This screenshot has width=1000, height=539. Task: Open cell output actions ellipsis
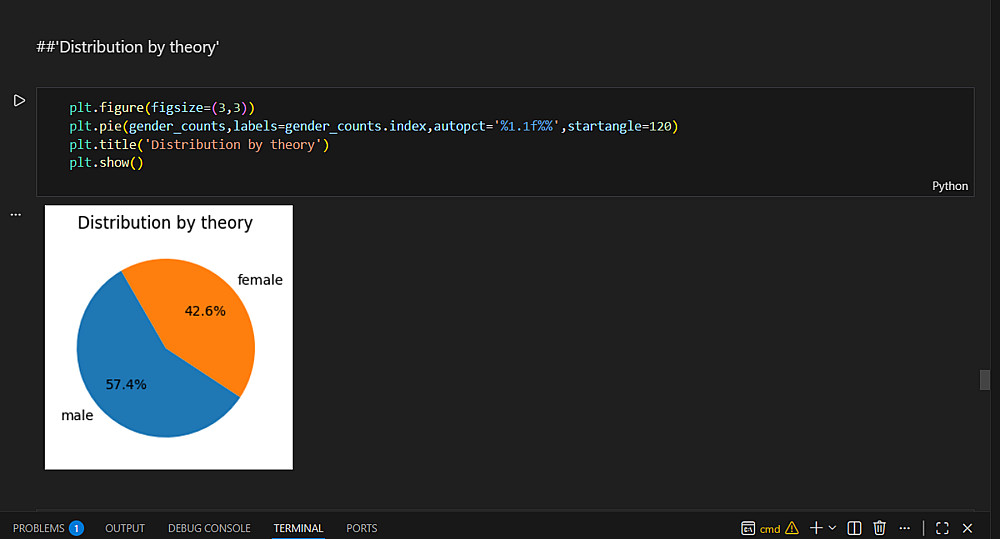15,215
